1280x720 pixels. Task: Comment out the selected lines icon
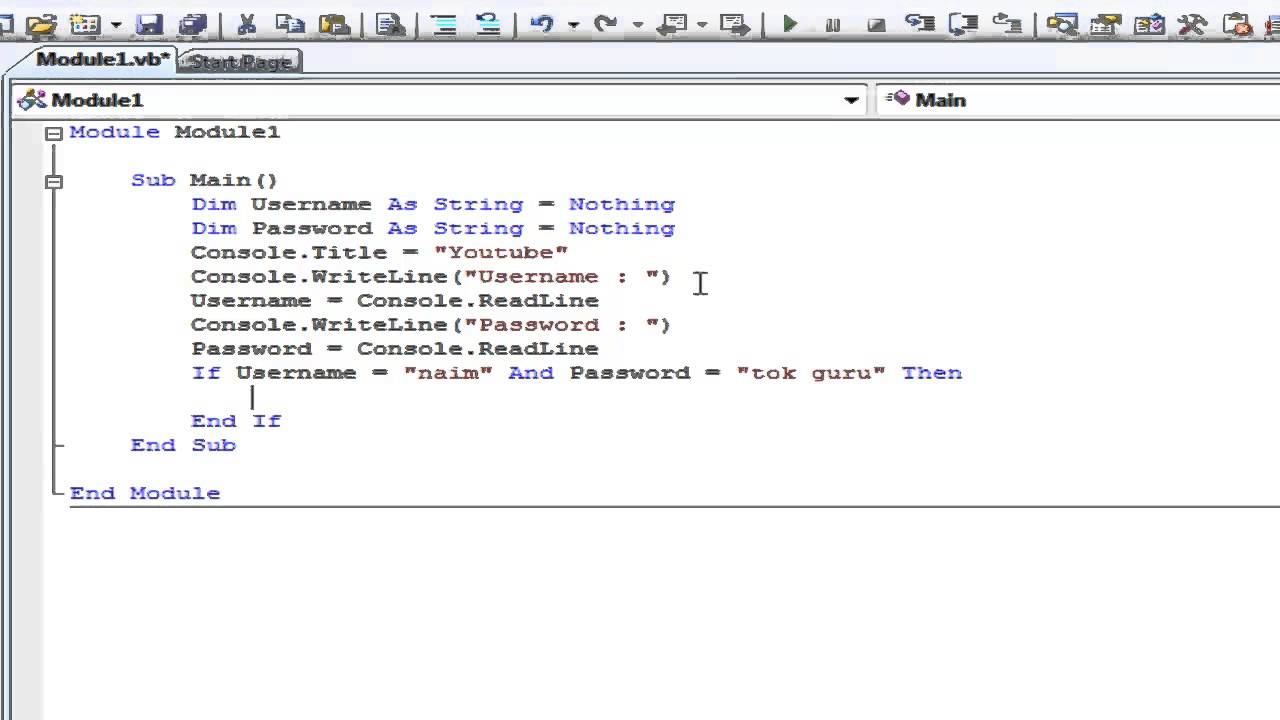443,24
